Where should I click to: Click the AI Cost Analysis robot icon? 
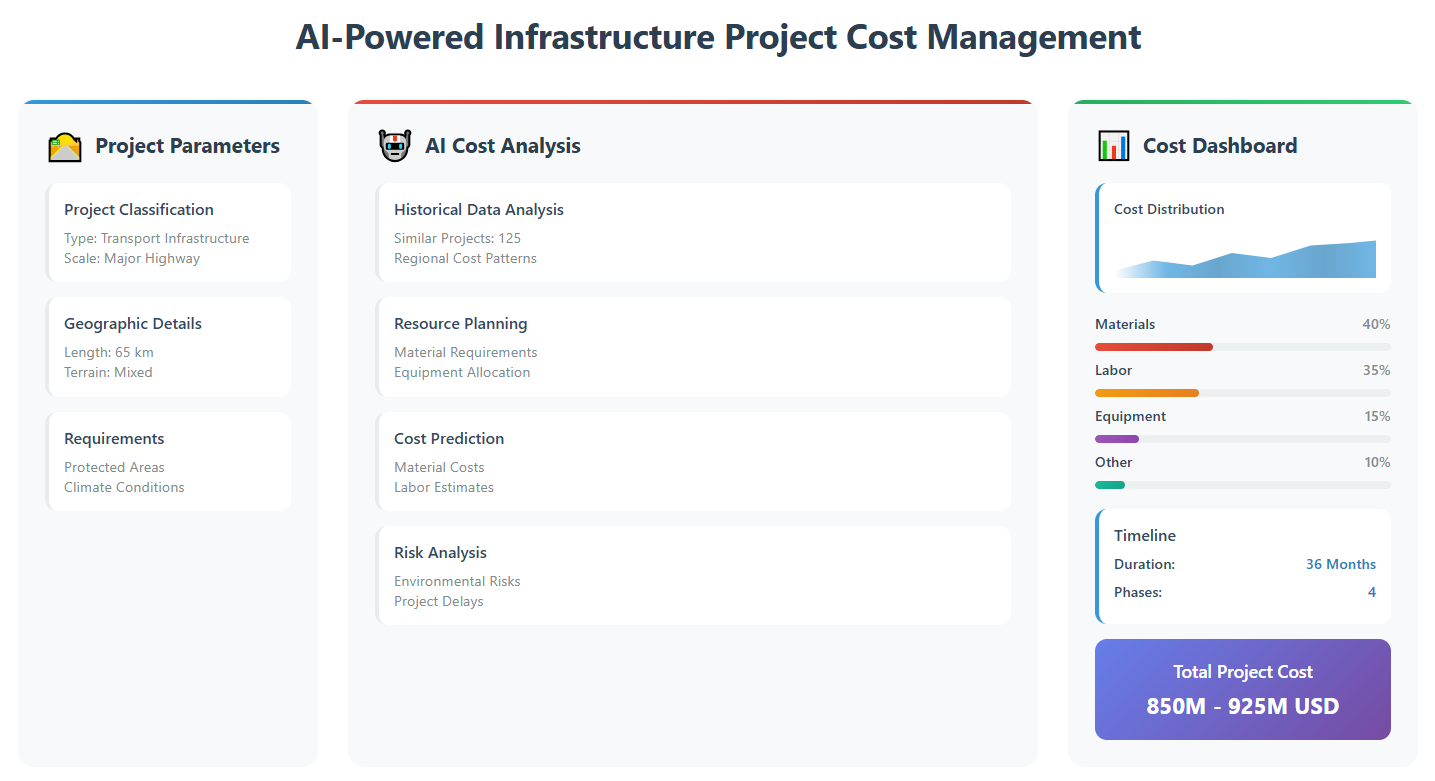(395, 146)
